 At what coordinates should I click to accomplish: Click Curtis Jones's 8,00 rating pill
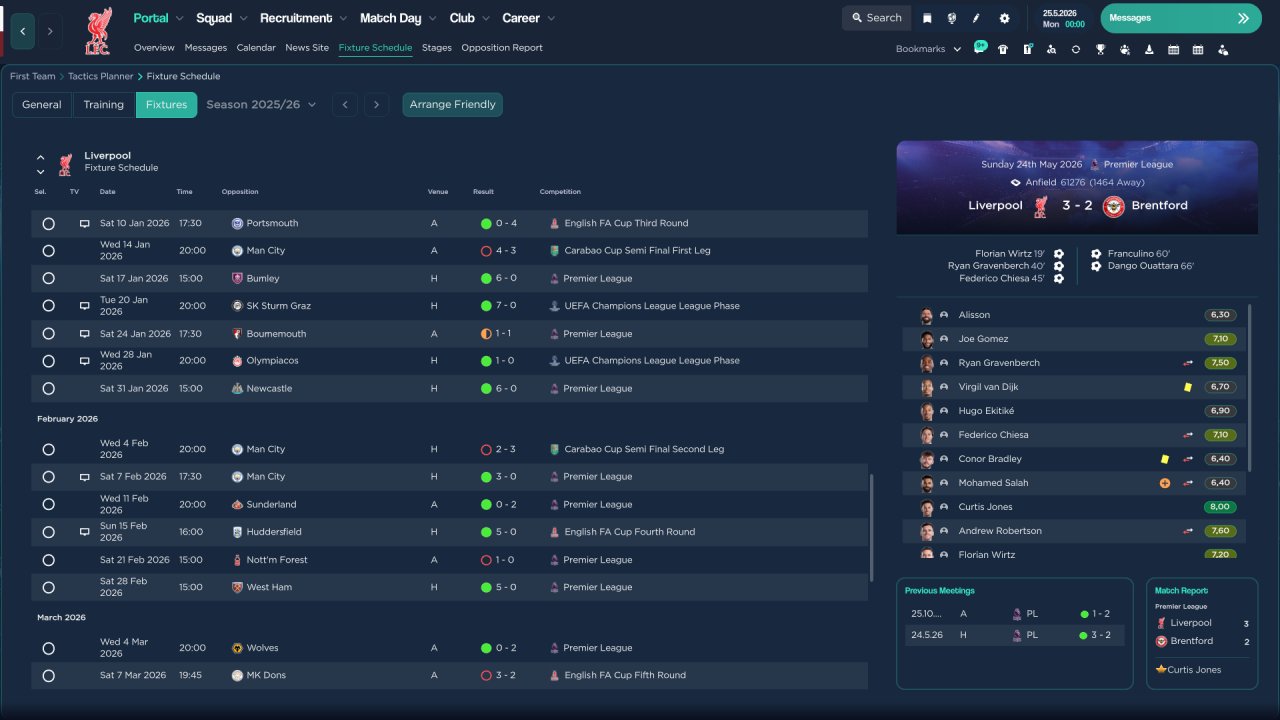pyautogui.click(x=1220, y=507)
